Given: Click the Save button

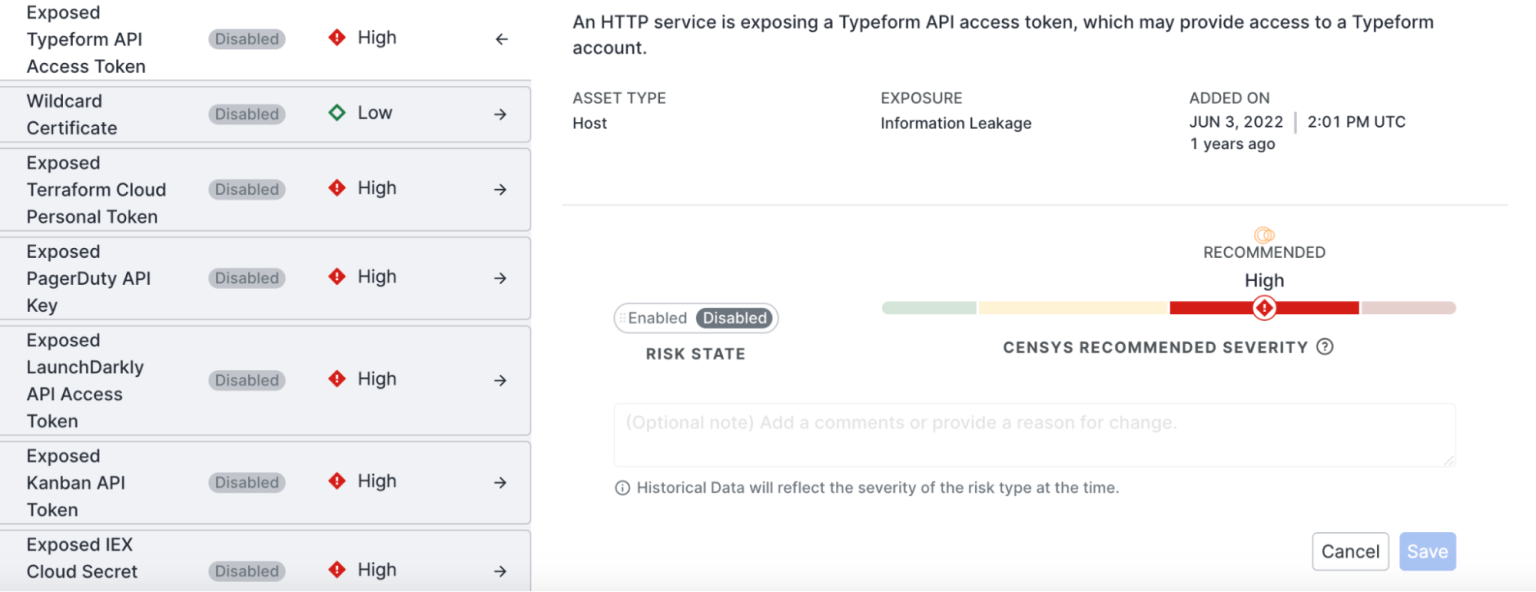Looking at the screenshot, I should coord(1427,551).
